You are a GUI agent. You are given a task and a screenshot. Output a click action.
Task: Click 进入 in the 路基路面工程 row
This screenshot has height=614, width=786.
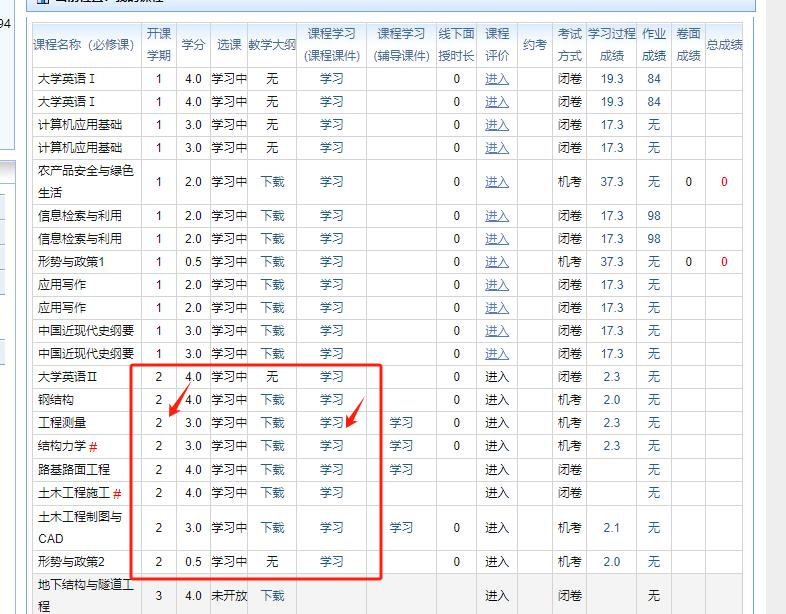coord(497,469)
